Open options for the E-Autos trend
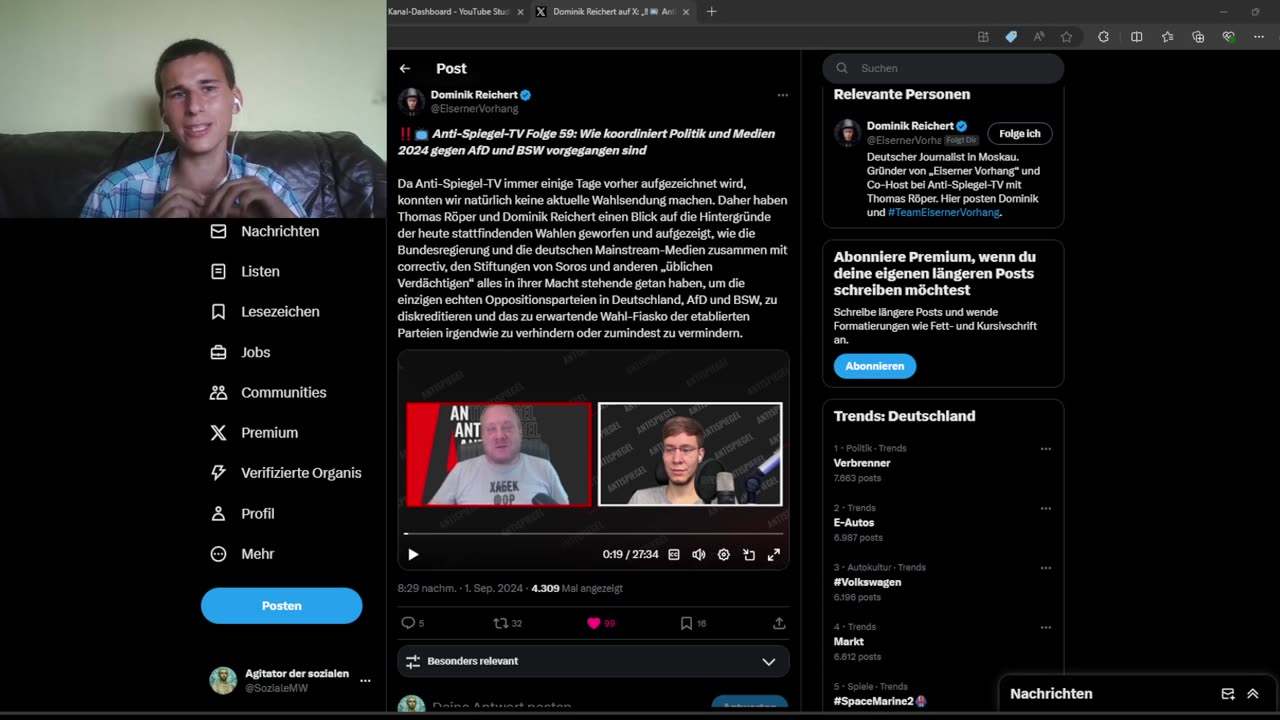 pos(1045,508)
